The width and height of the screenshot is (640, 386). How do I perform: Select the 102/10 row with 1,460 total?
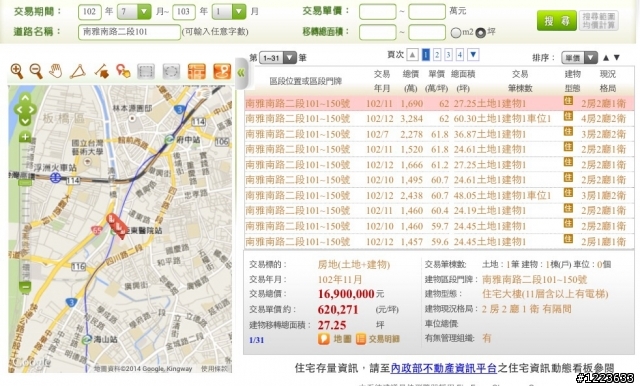point(439,226)
